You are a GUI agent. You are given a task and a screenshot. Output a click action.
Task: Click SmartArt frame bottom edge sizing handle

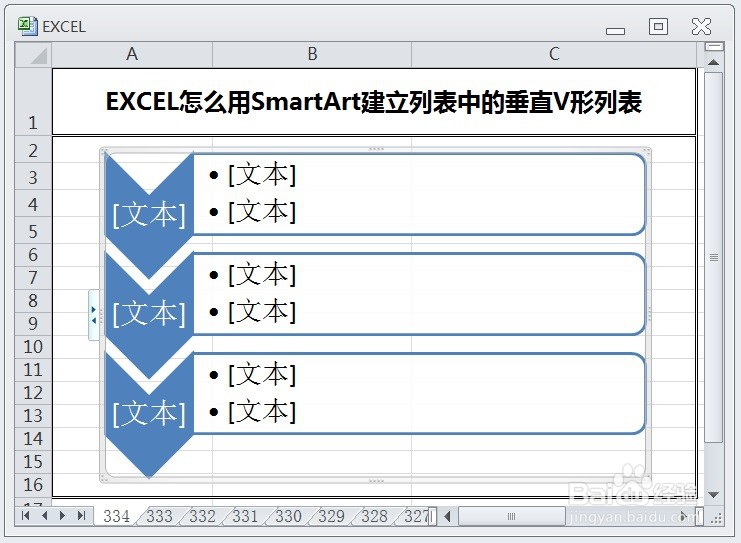coord(376,481)
